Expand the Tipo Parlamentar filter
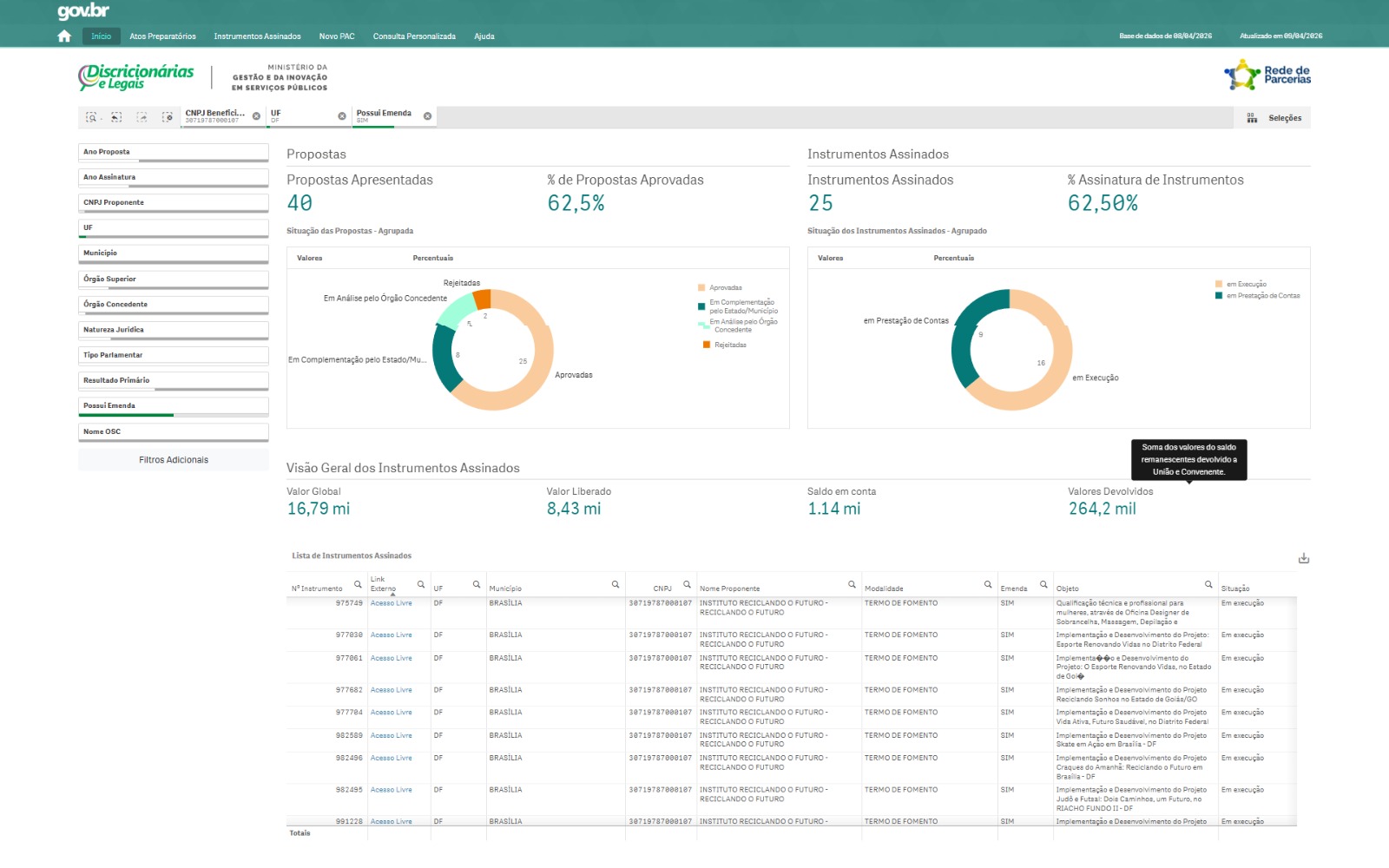Image resolution: width=1389 pixels, height=868 pixels. coord(173,355)
